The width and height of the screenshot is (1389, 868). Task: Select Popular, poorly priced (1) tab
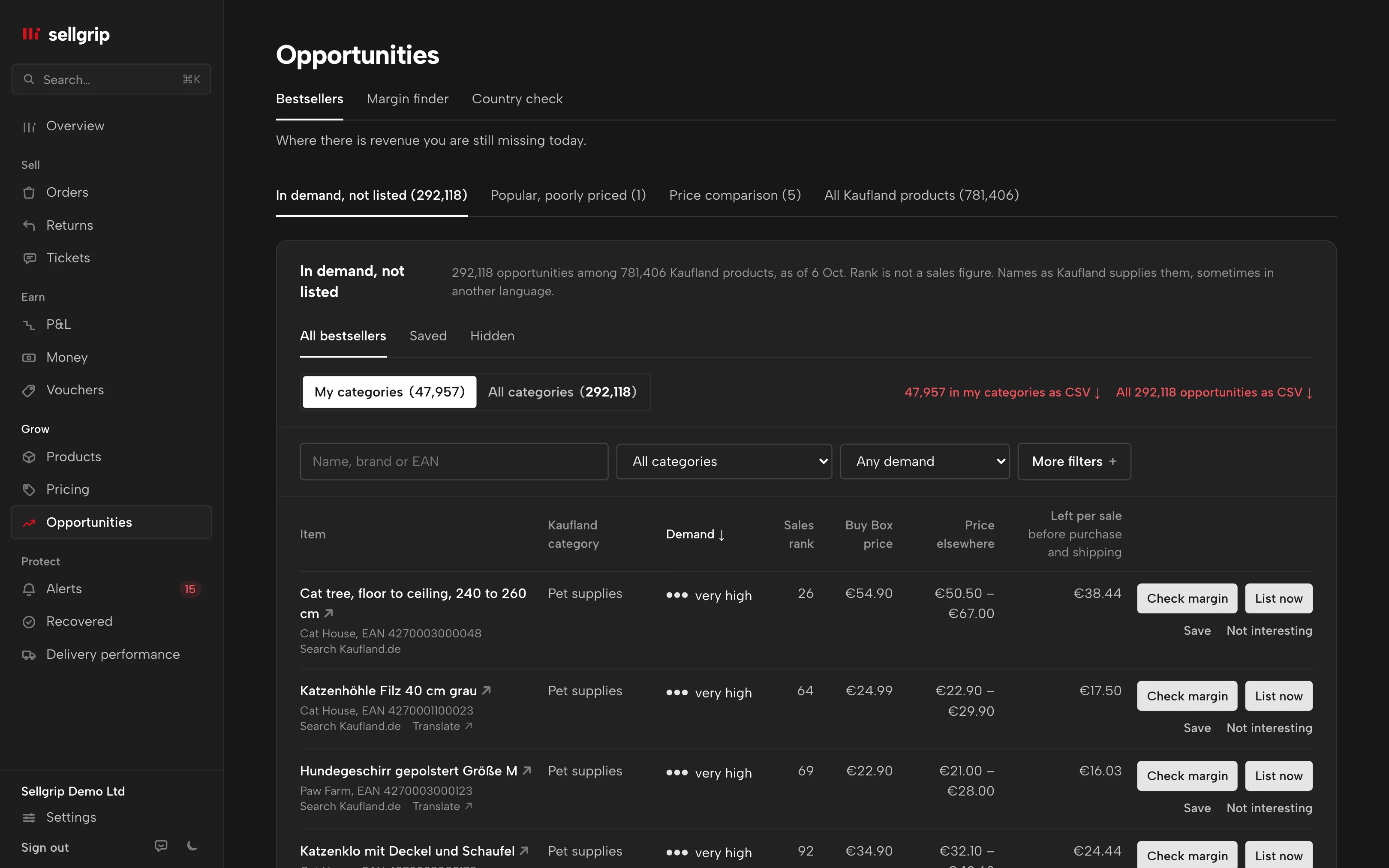tap(568, 196)
